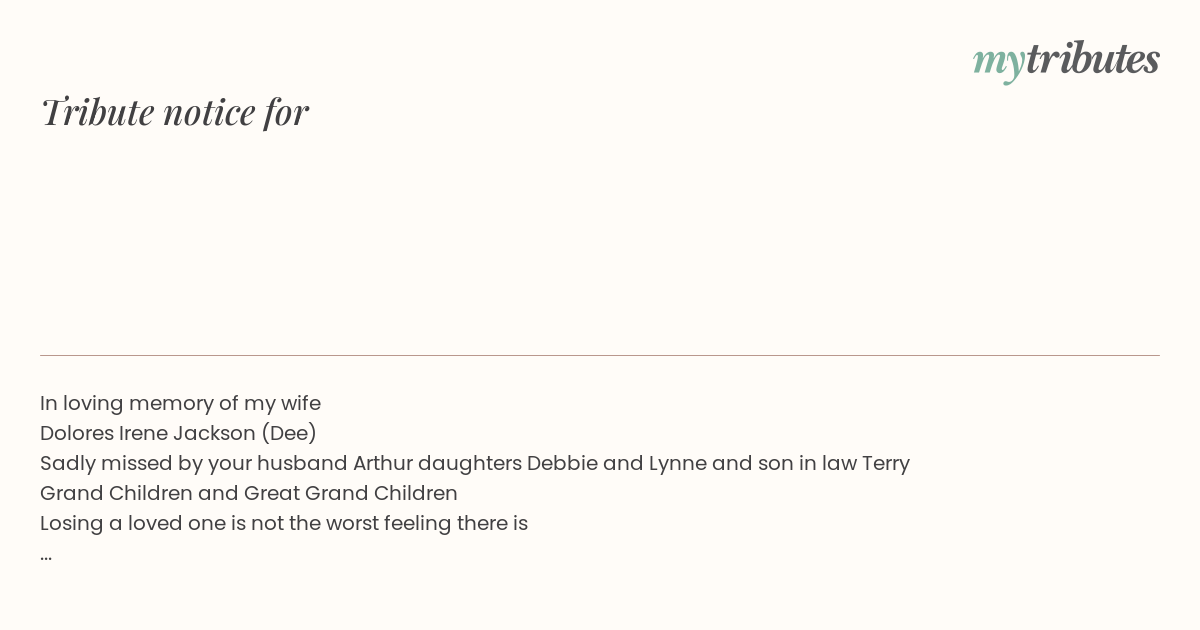The height and width of the screenshot is (630, 1200).
Task: Click the words "Grand Children" at line start
Action: [x=116, y=493]
